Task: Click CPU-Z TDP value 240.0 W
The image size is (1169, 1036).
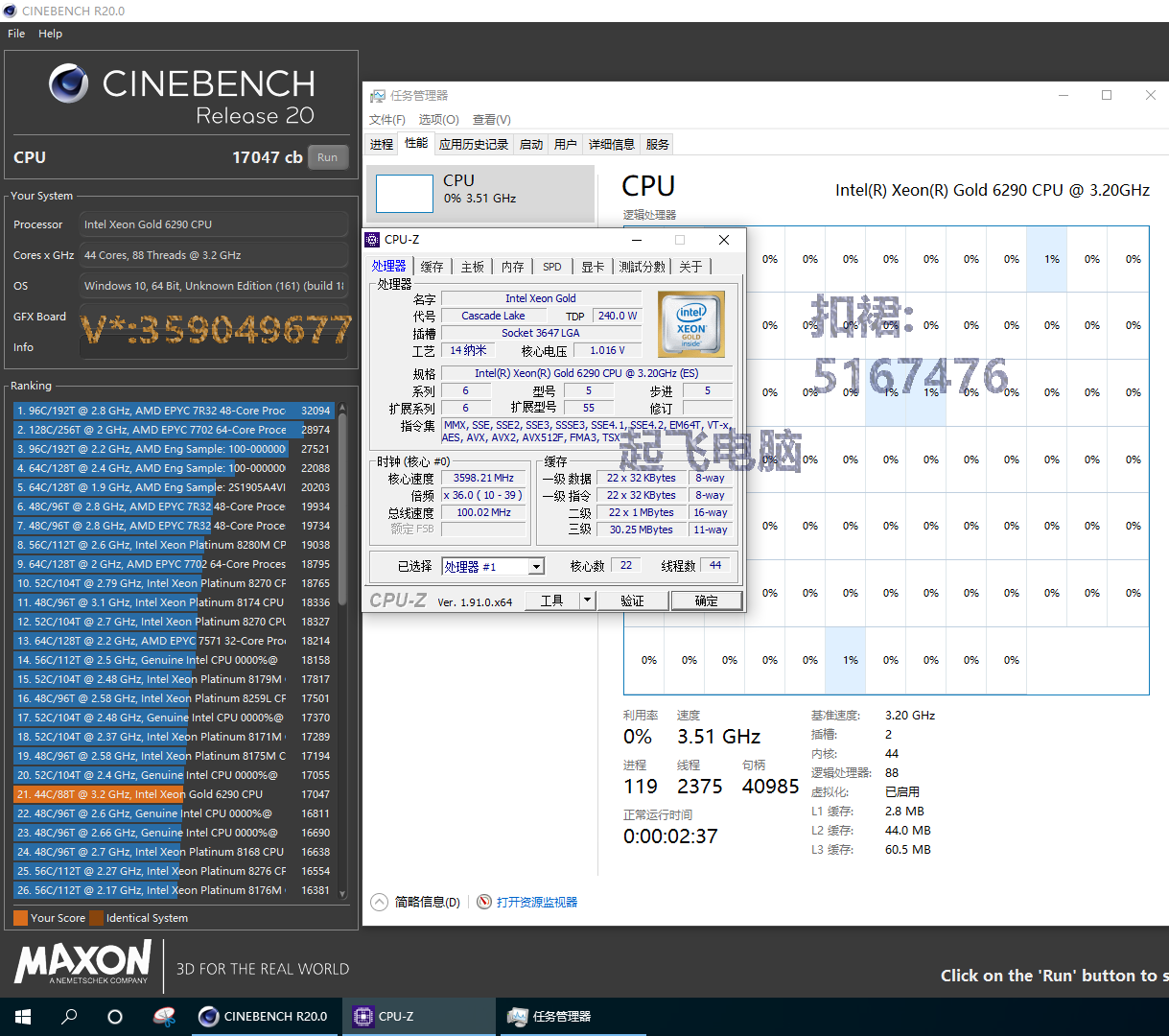Action: 617,316
